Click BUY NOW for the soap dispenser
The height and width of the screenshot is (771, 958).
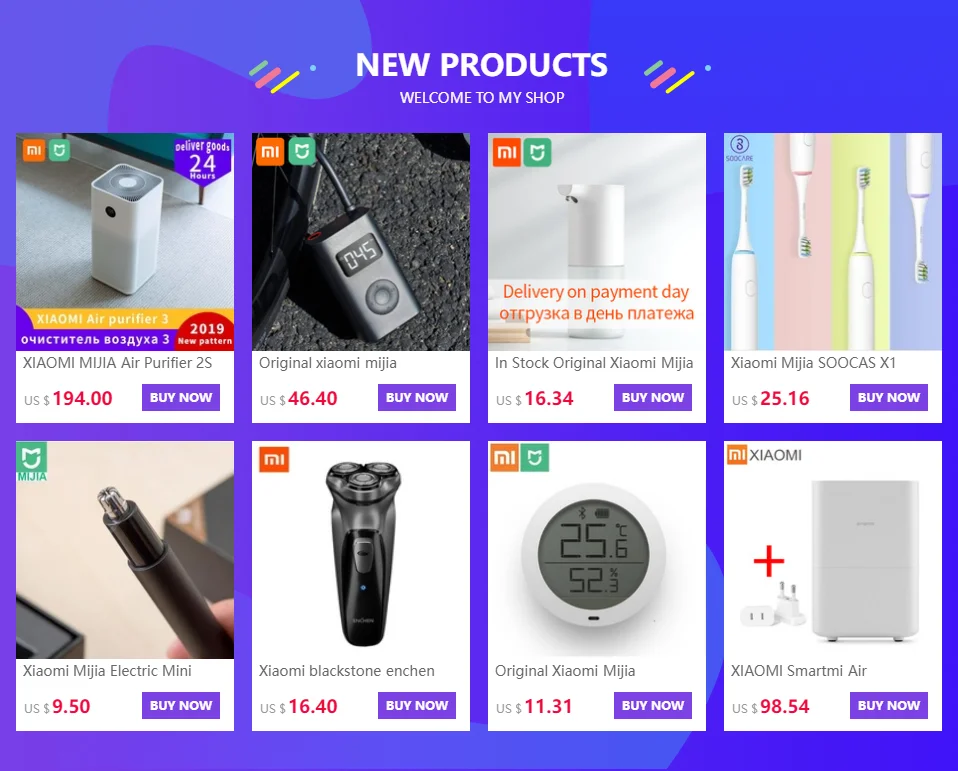pos(653,398)
